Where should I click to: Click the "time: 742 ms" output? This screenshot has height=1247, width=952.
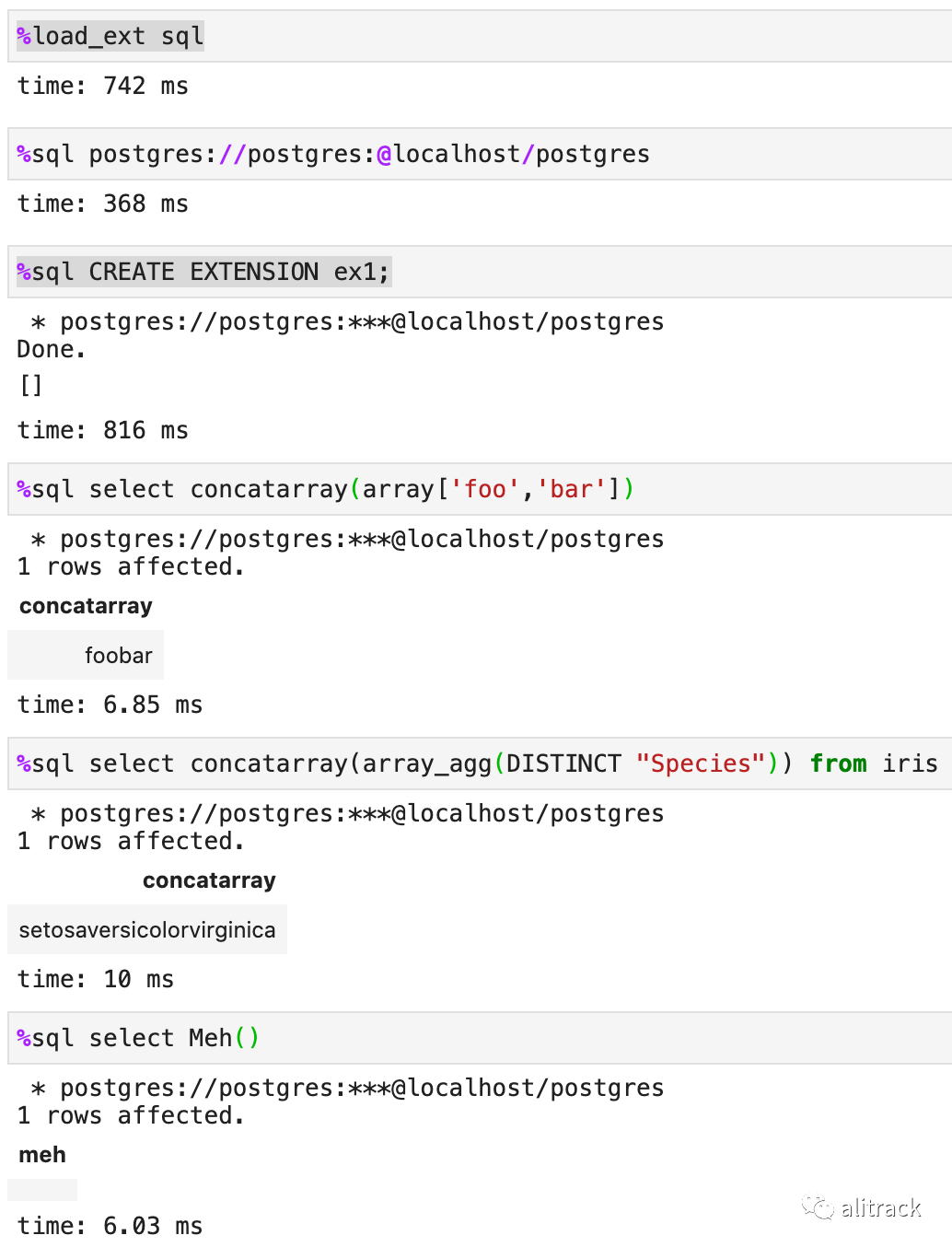tap(103, 87)
